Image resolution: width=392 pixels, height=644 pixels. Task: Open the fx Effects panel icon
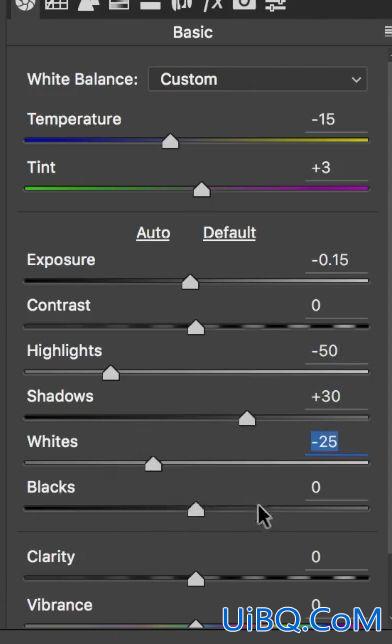213,4
